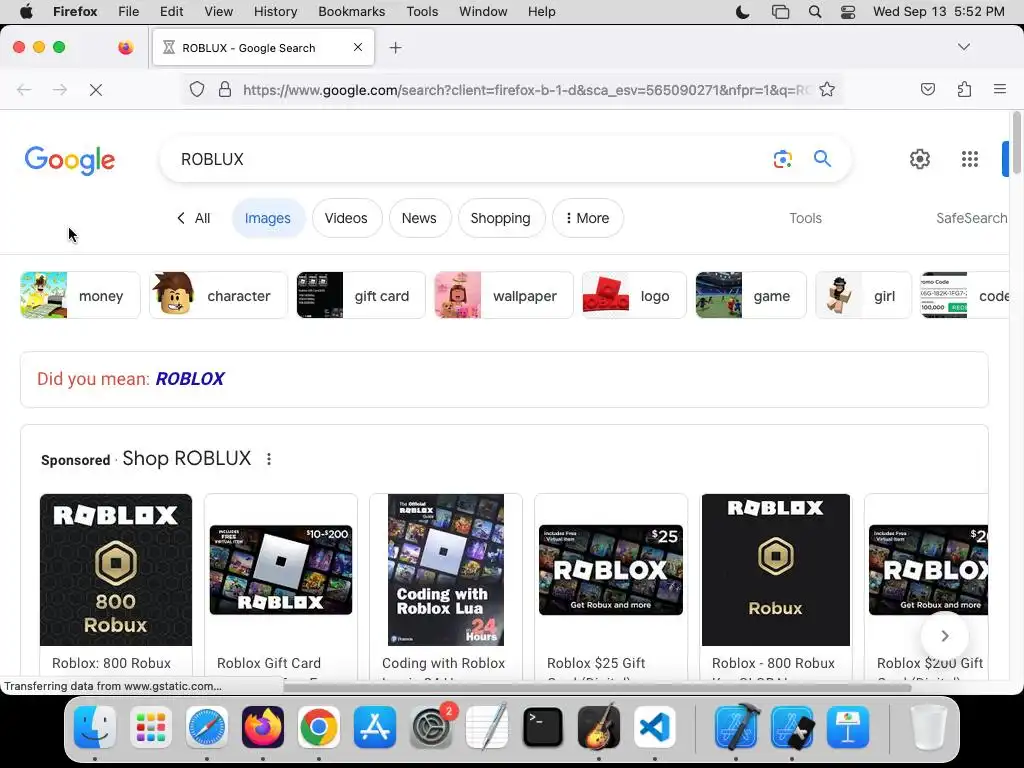Go back to All results
1024x768 pixels.
point(193,218)
